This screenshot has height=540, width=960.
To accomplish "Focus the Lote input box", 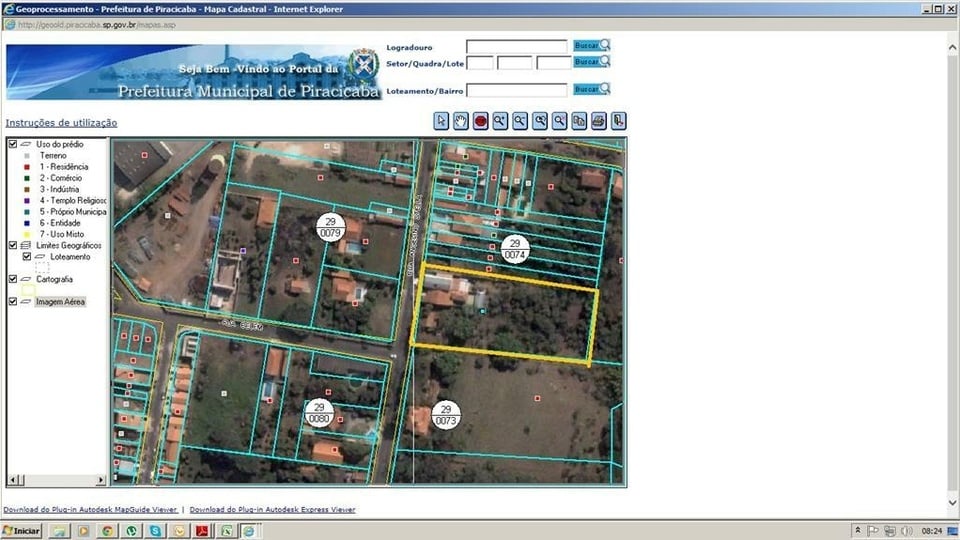I will pyautogui.click(x=553, y=63).
